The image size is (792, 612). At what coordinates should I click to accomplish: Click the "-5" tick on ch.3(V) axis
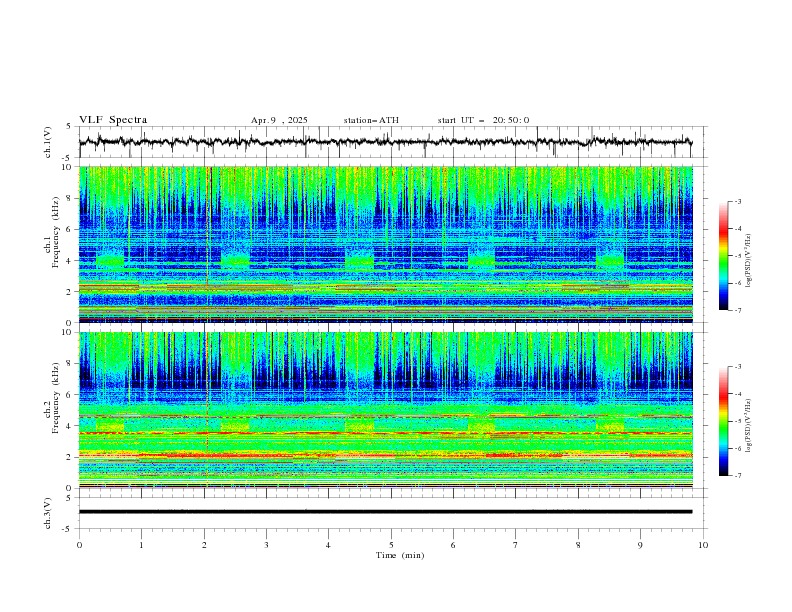tap(68, 529)
